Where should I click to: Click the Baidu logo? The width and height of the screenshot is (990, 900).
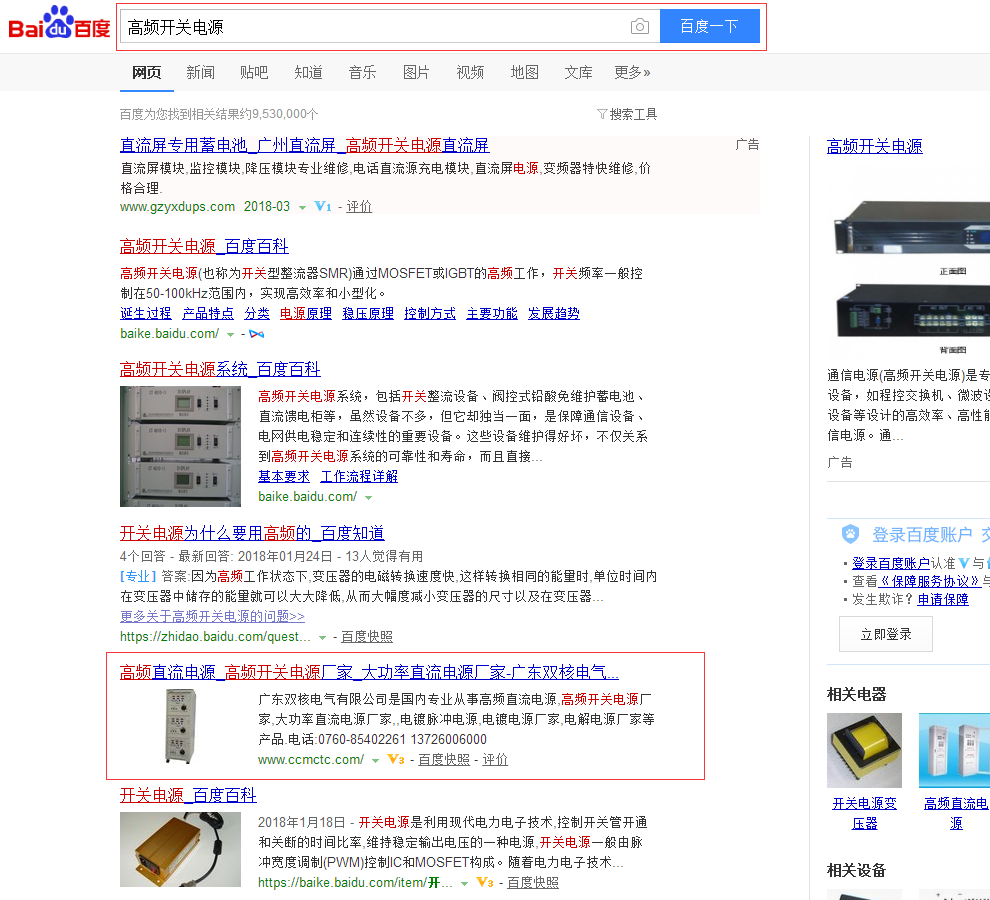tap(59, 25)
